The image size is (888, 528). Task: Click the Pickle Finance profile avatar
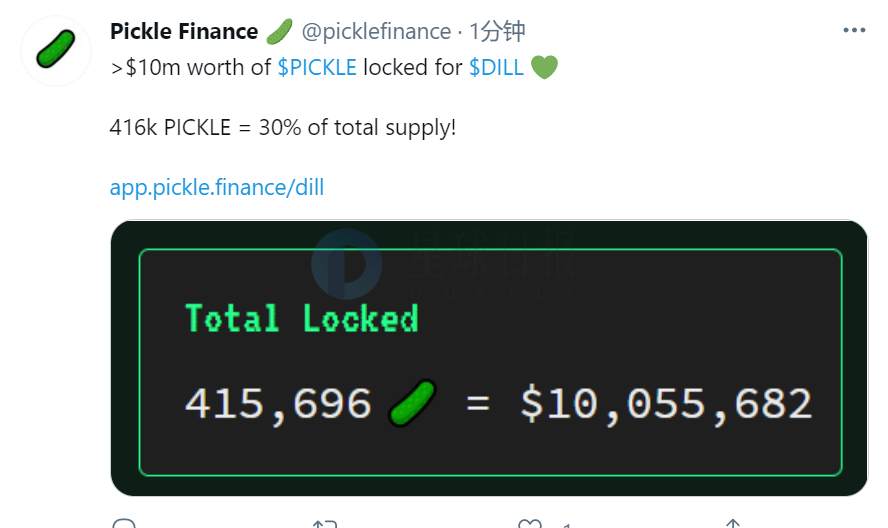coord(56,50)
